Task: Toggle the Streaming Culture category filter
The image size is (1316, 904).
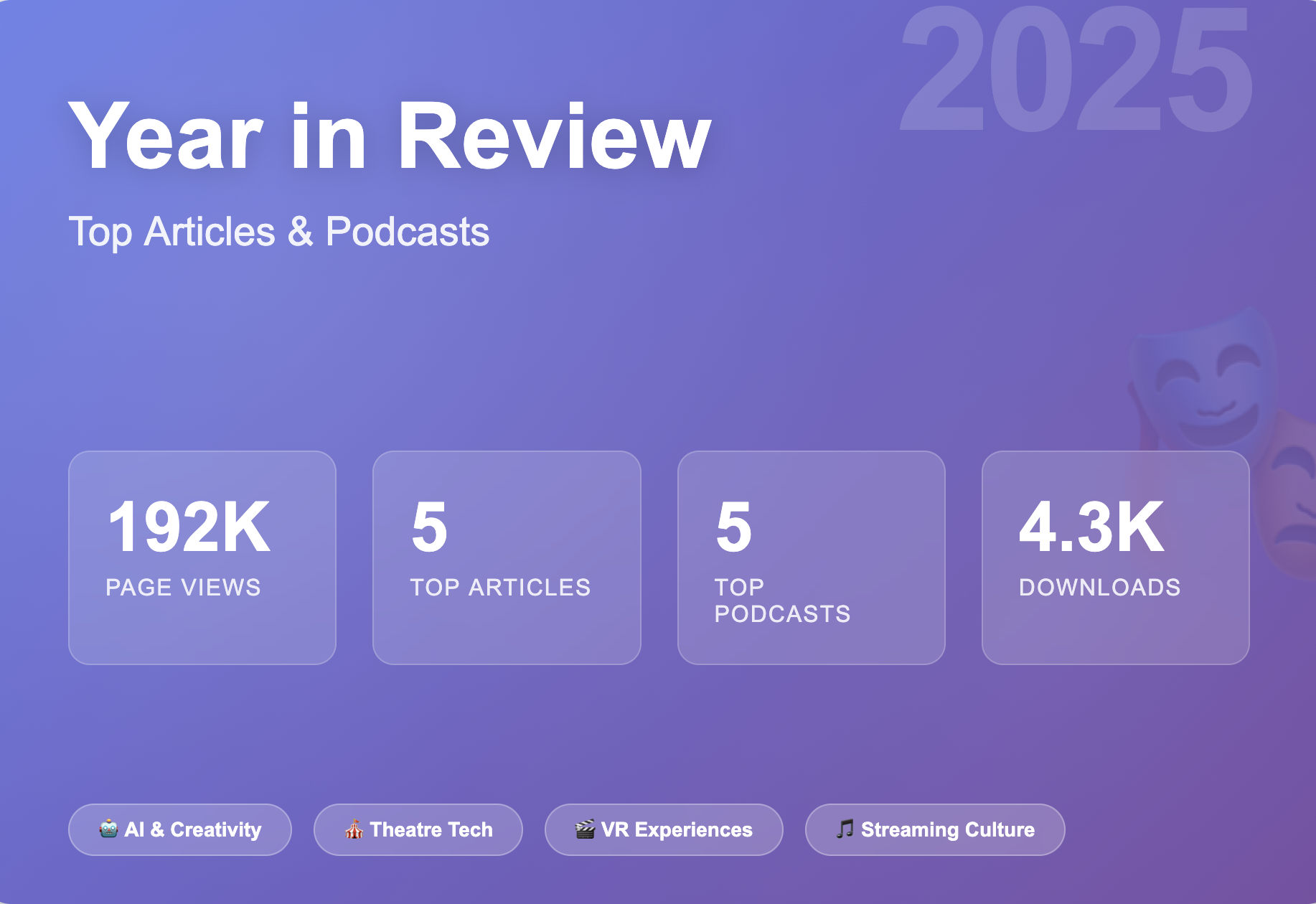Action: coord(934,829)
